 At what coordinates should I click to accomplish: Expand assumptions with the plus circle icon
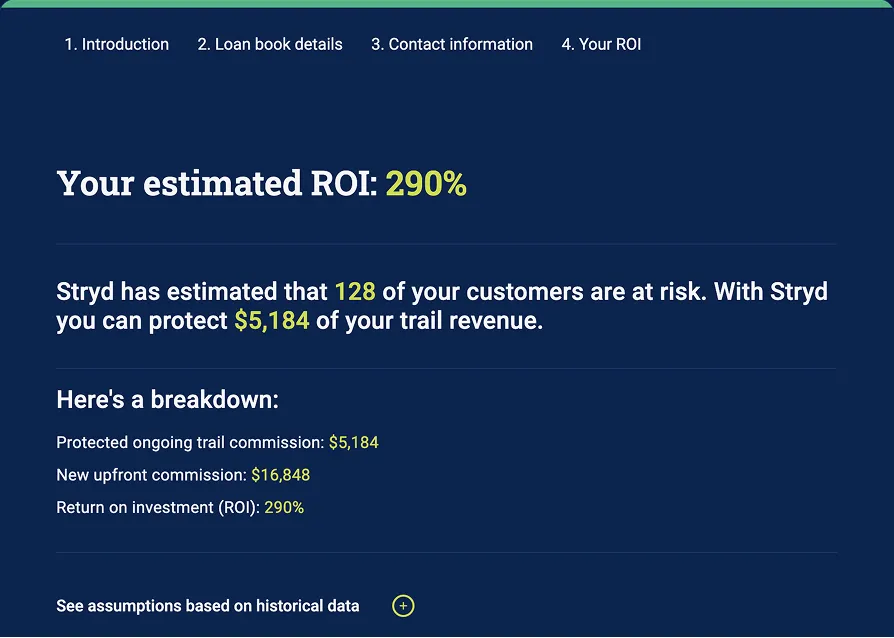pos(403,606)
